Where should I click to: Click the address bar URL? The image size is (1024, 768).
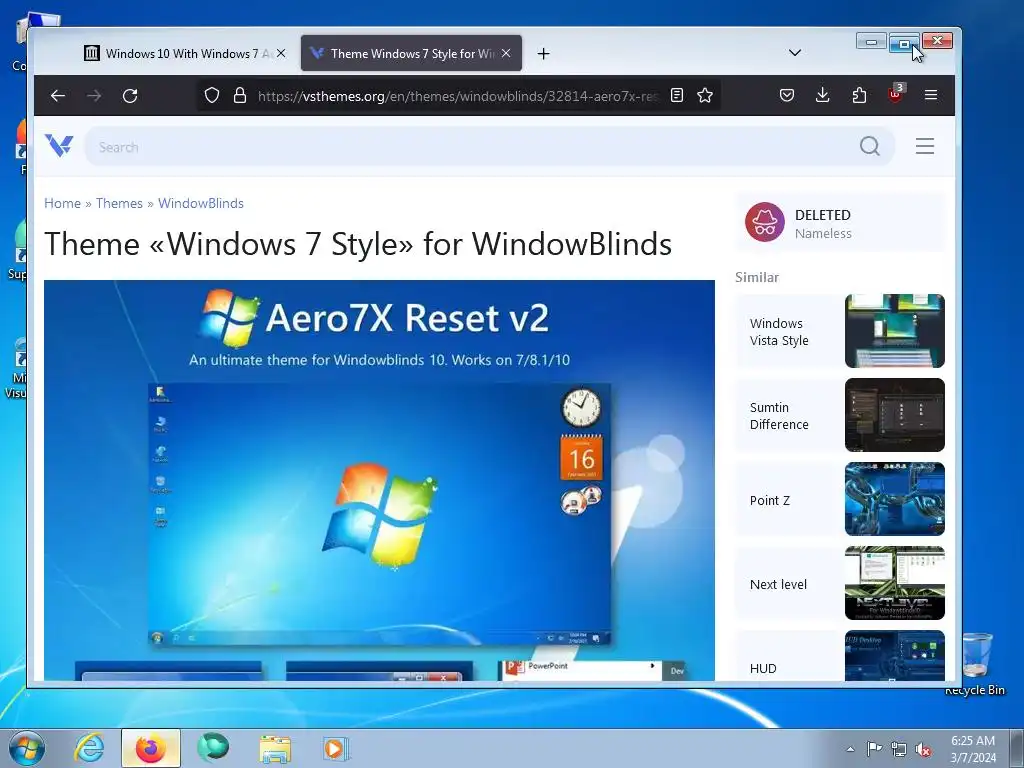[x=457, y=96]
